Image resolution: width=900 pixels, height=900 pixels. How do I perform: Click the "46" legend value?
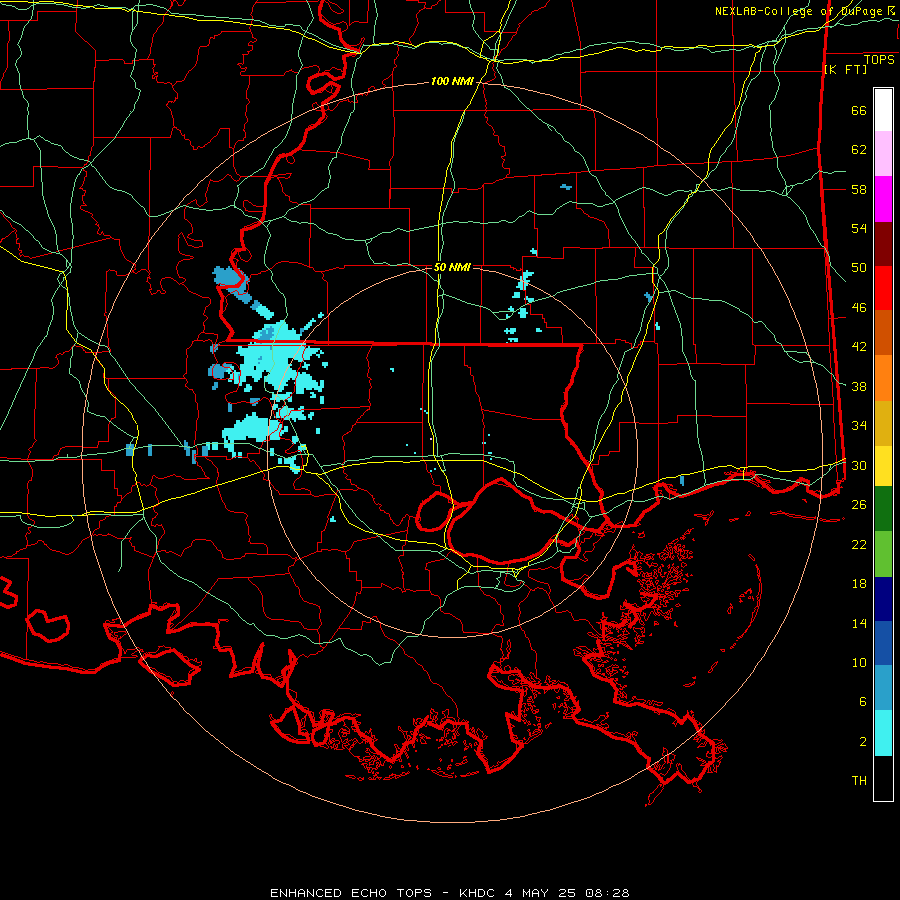coord(859,308)
